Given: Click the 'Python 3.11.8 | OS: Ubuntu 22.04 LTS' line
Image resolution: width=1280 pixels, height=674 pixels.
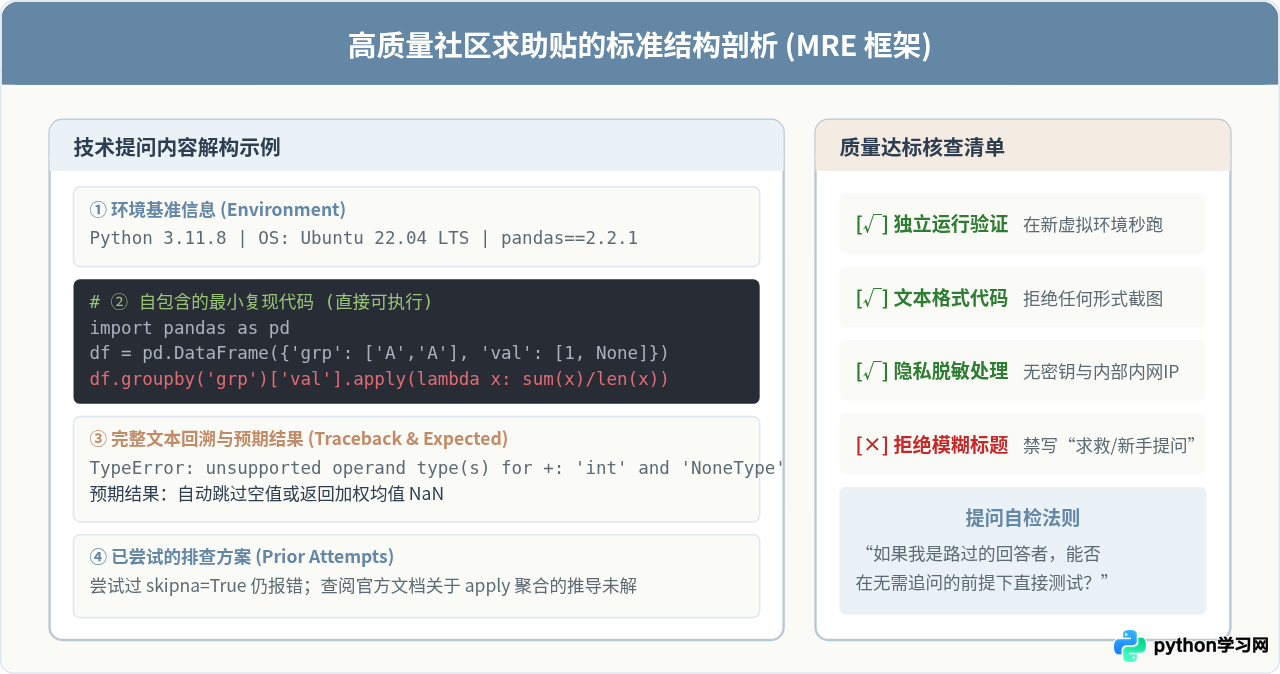Looking at the screenshot, I should pyautogui.click(x=364, y=238).
